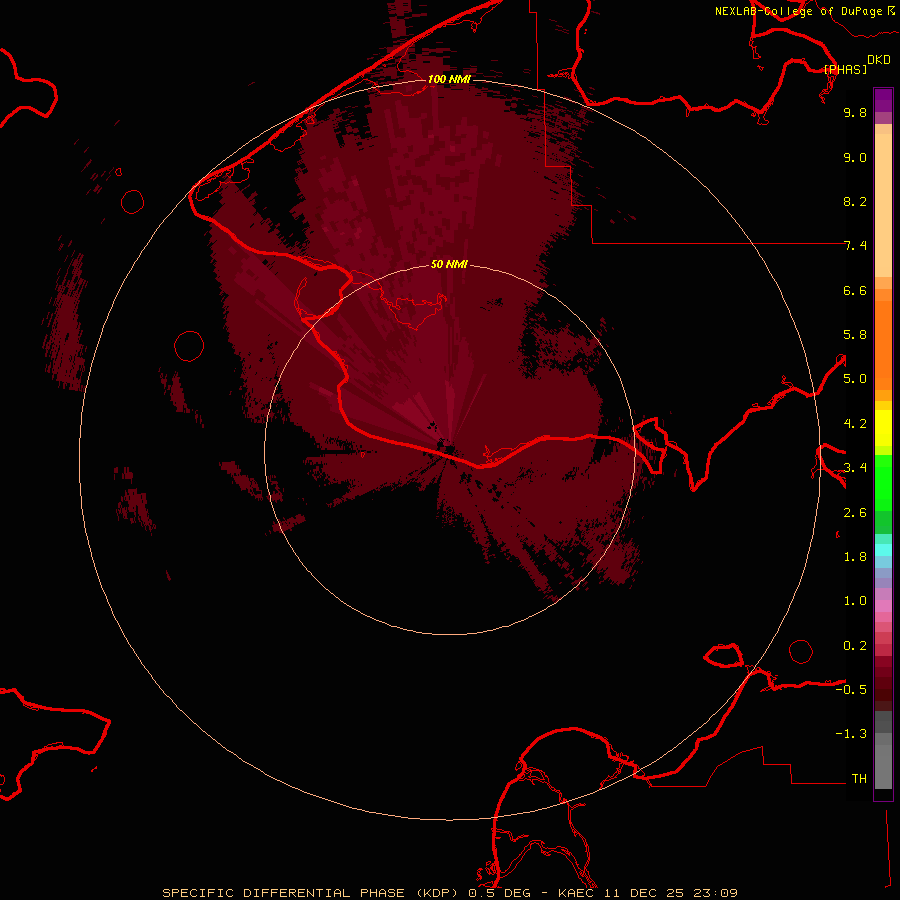Click the 1.0 scale value
900x900 pixels.
pyautogui.click(x=855, y=601)
